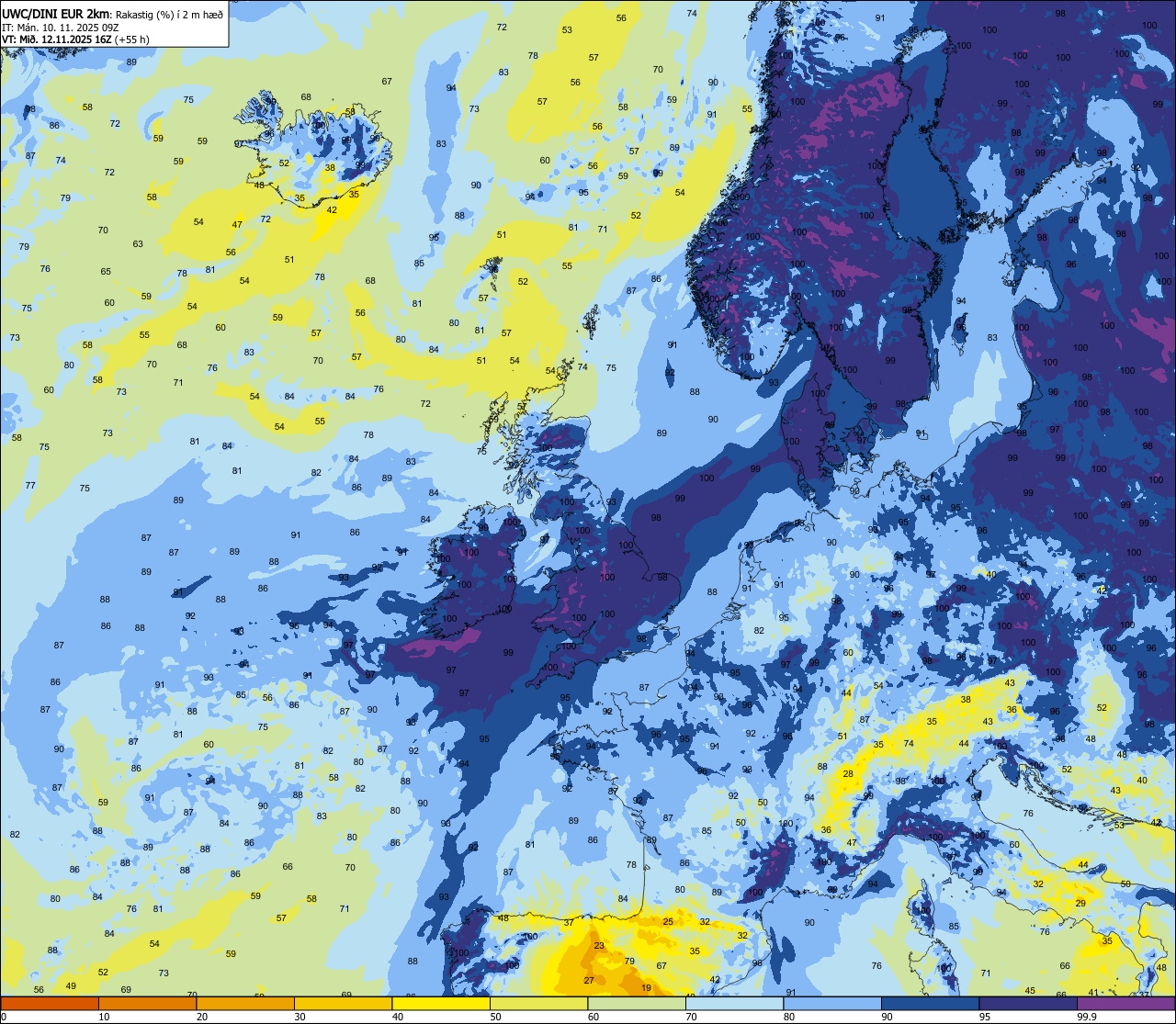Click the 80–90 medium blue legend swatch

[832, 1003]
